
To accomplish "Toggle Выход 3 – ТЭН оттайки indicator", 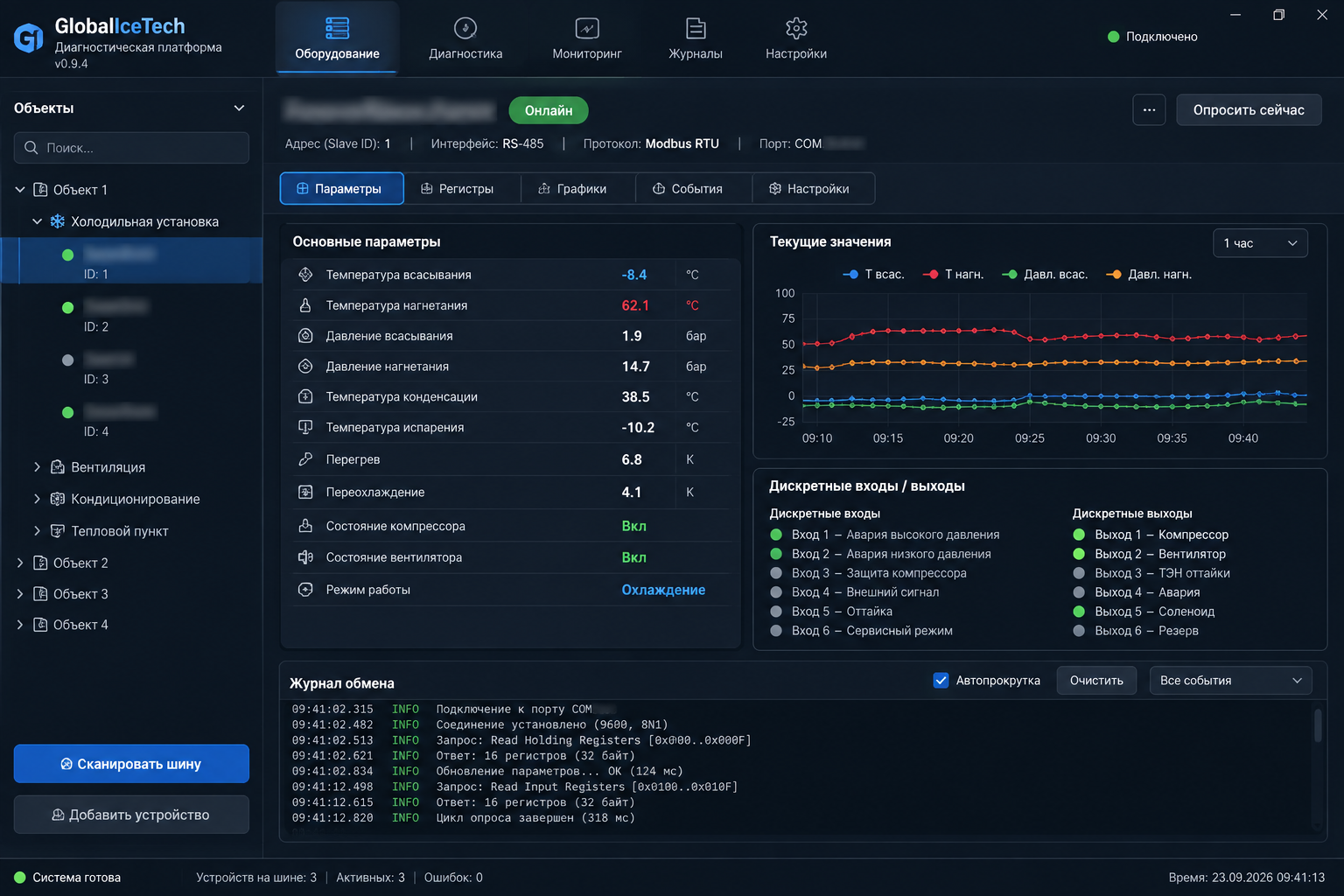I will pos(1079,573).
